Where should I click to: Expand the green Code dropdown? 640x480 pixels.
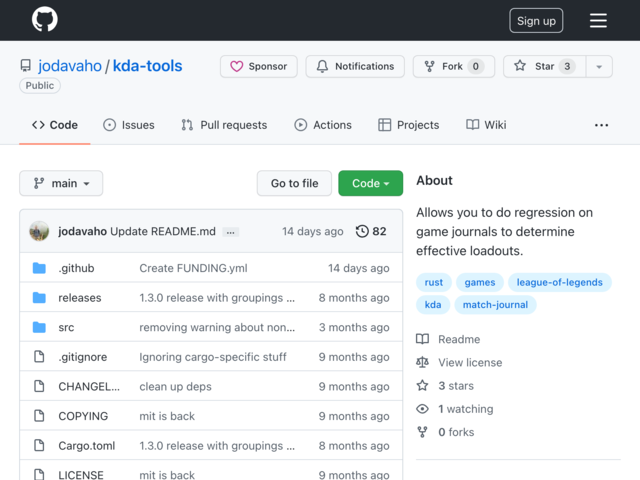(x=371, y=183)
